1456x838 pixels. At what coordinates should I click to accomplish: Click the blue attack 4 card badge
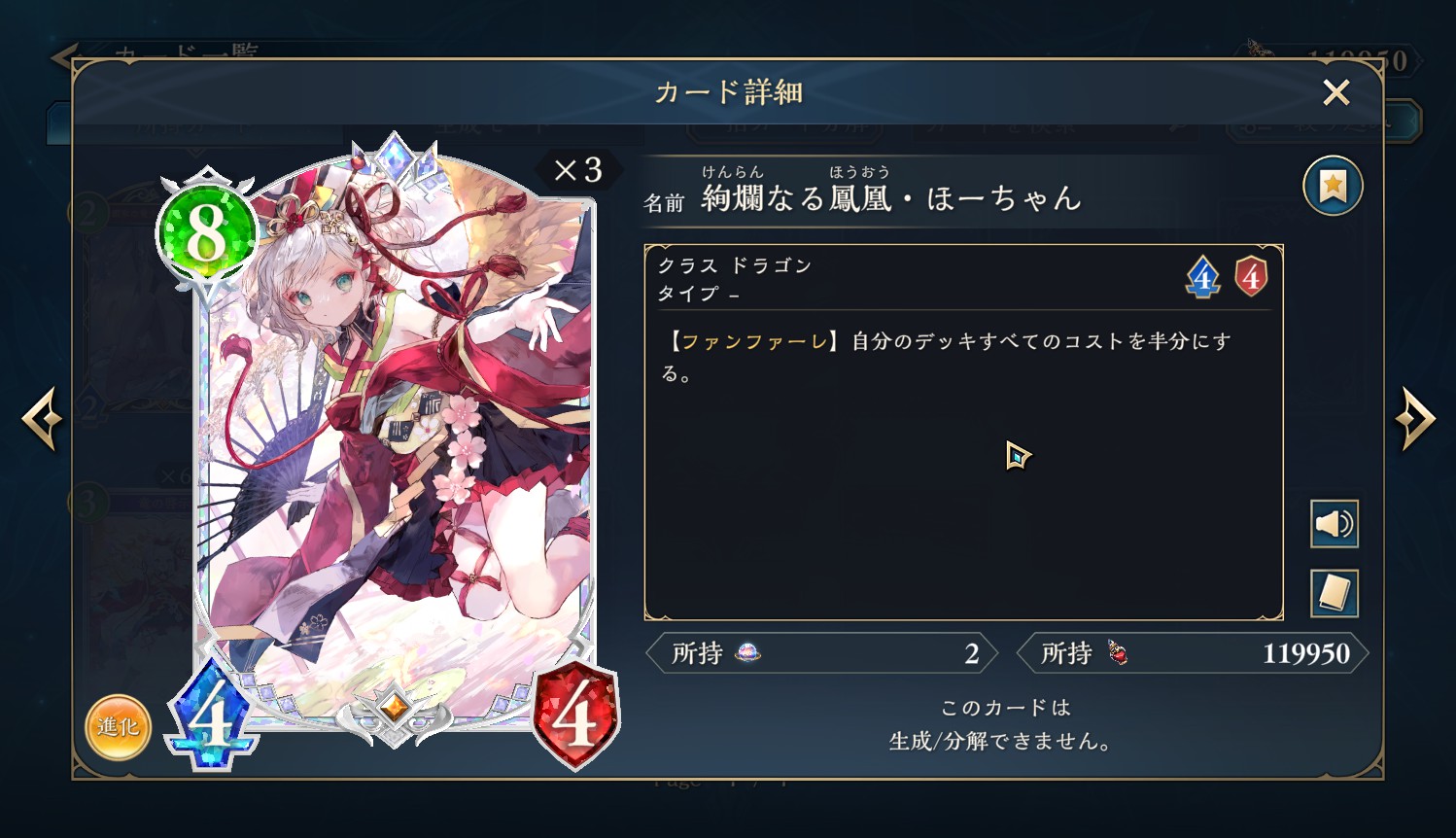[x=211, y=715]
